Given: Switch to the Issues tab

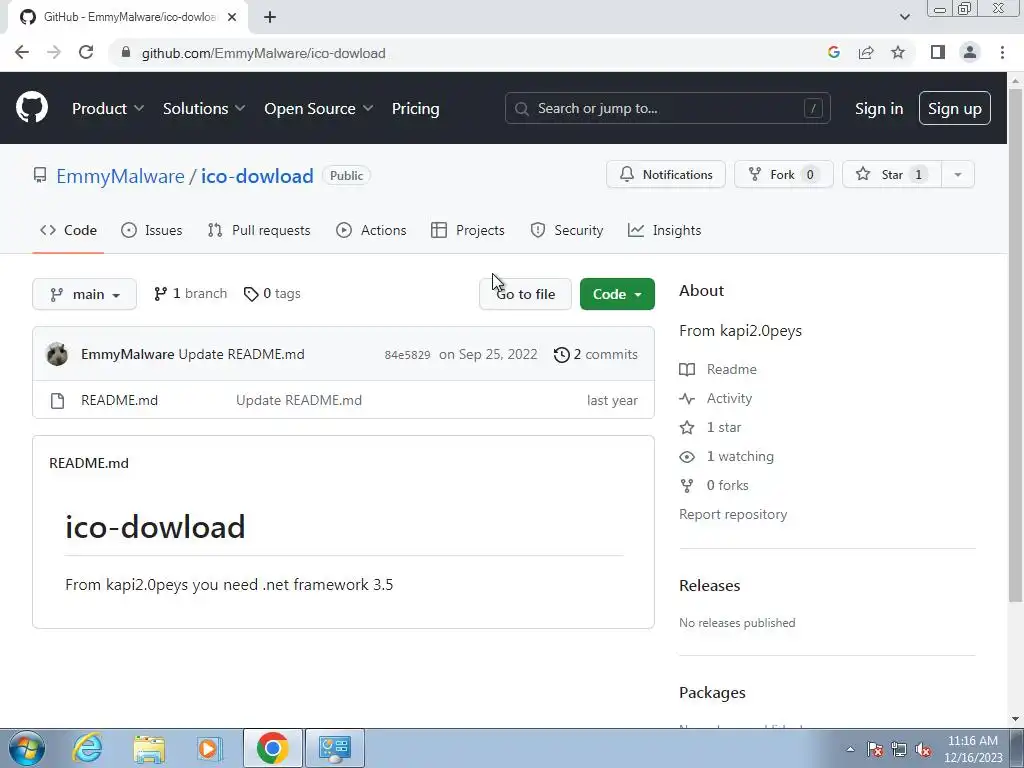Looking at the screenshot, I should (x=152, y=230).
